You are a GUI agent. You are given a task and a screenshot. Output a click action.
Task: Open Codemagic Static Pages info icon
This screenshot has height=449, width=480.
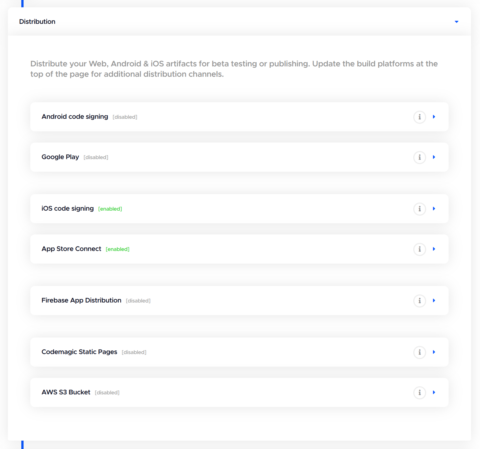[419, 352]
